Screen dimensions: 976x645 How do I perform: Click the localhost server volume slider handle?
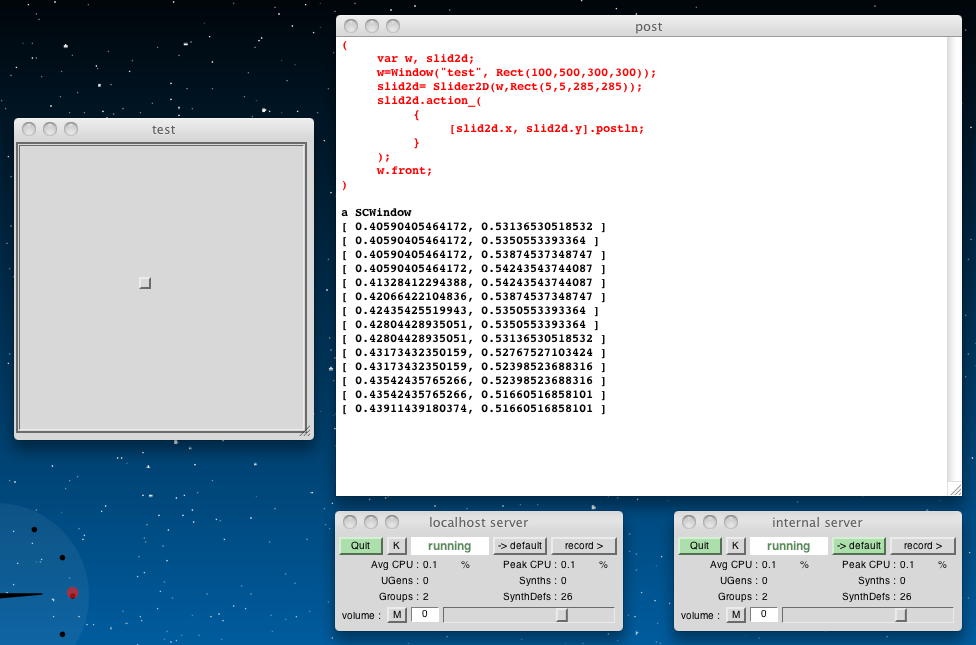562,614
